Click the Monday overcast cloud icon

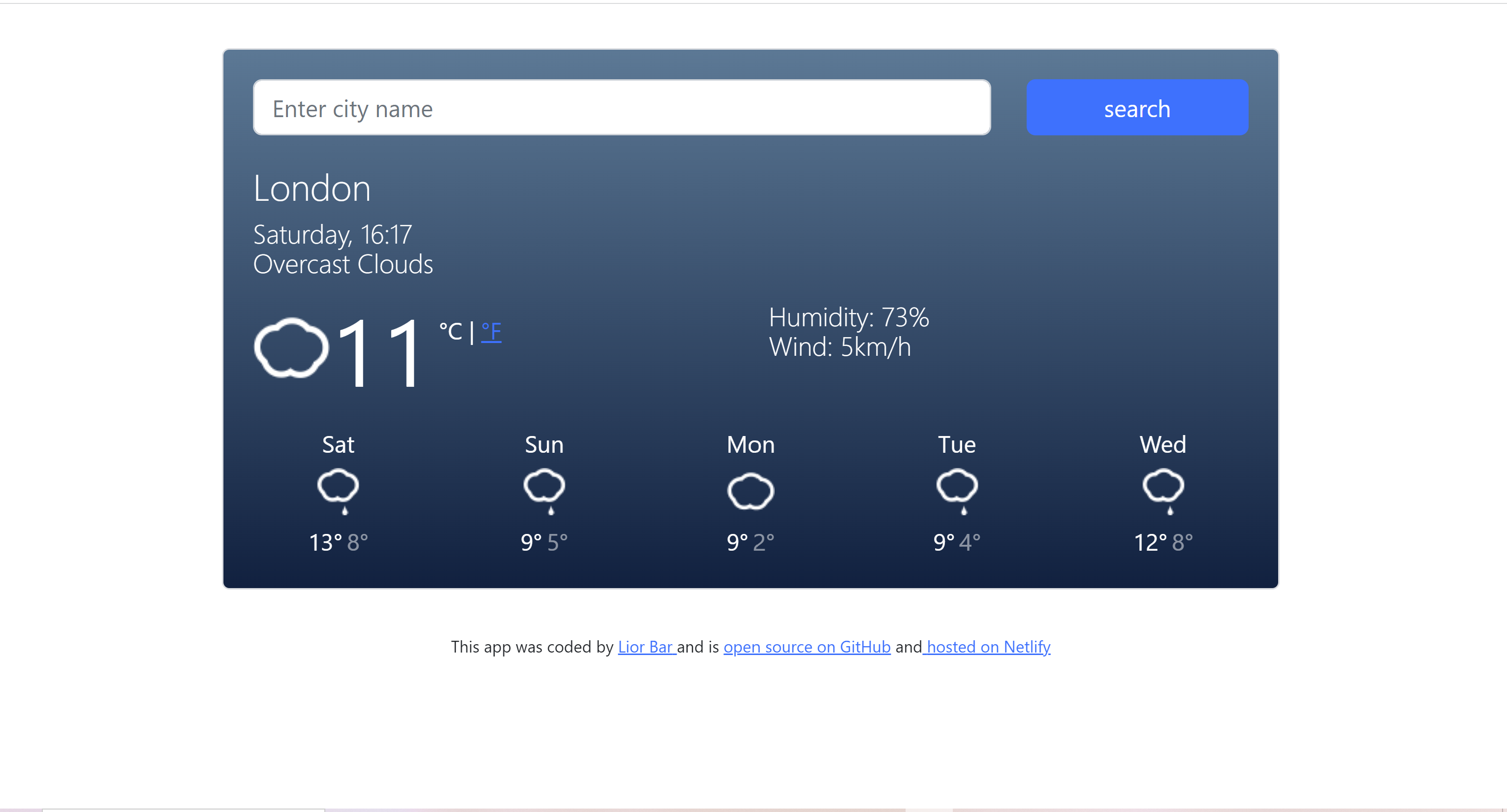pos(750,490)
